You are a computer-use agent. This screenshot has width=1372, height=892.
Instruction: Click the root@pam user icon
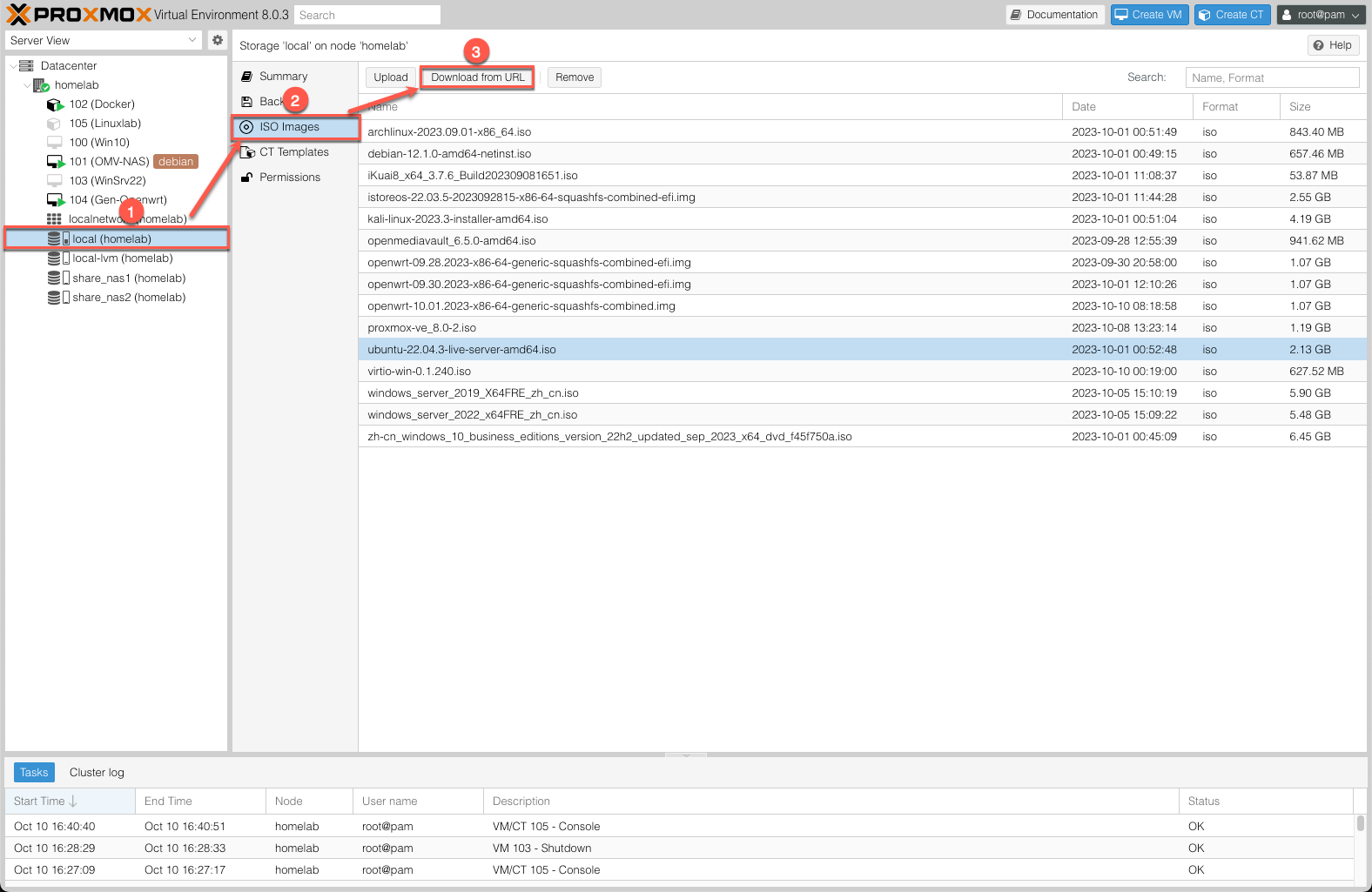coord(1287,15)
